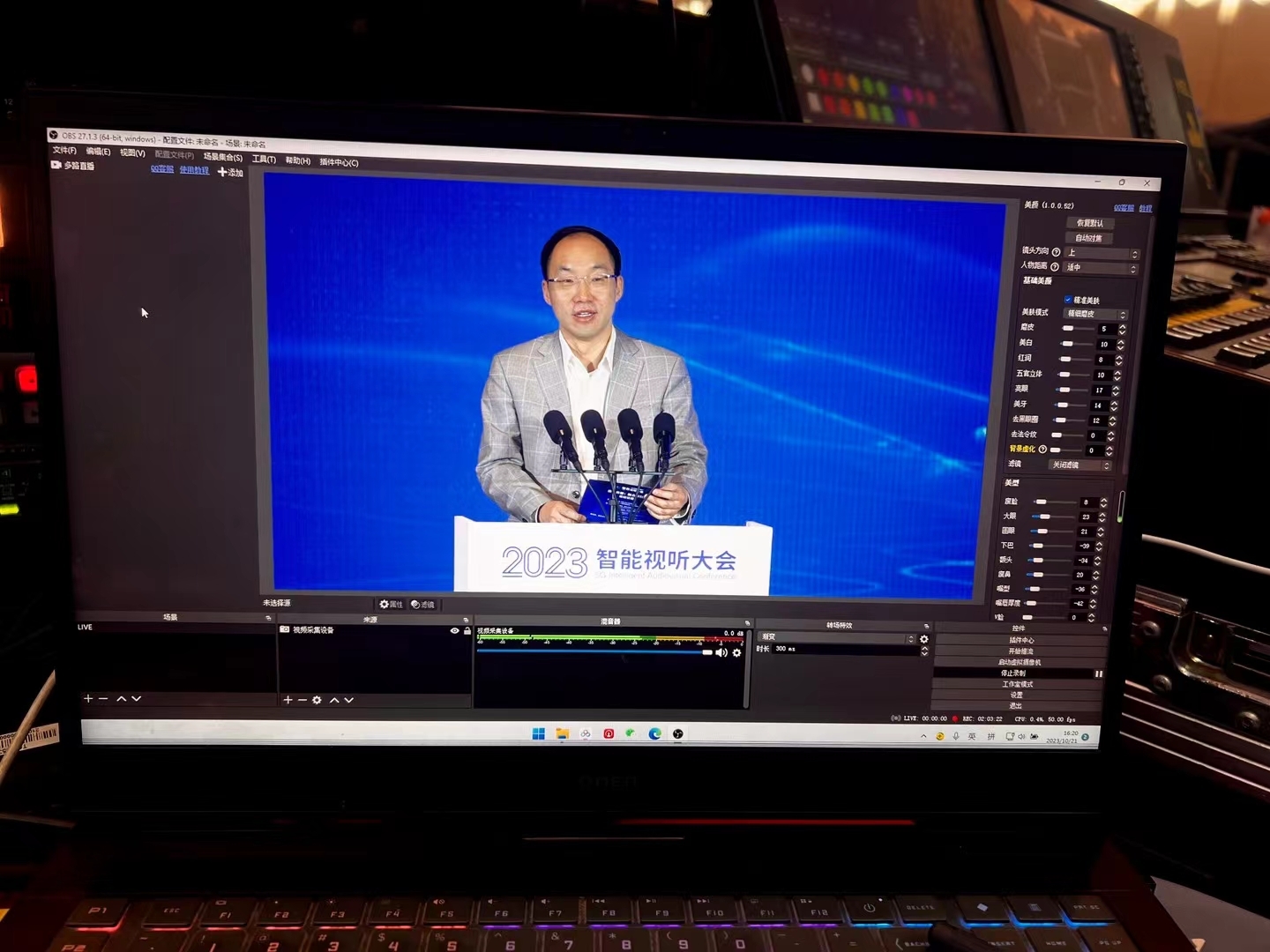Click the add source plus icon
The height and width of the screenshot is (952, 1270).
[287, 700]
